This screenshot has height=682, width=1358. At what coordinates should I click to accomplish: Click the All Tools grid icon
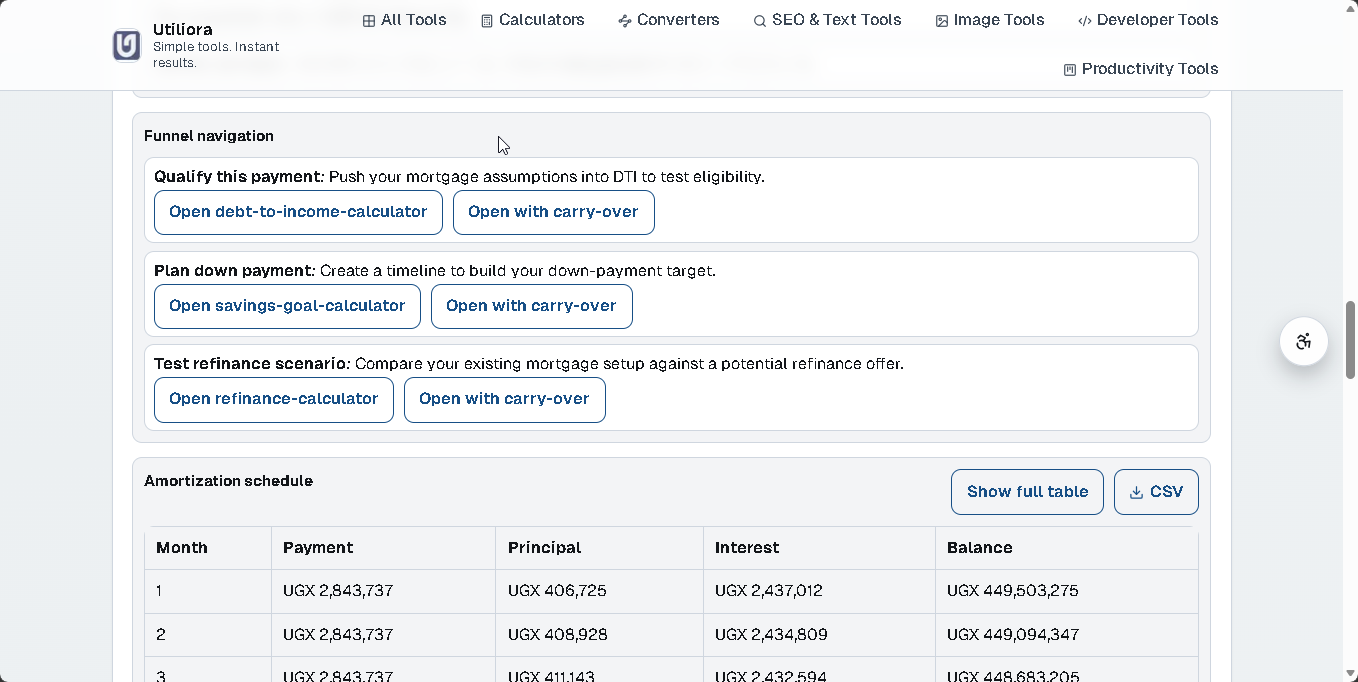369,21
